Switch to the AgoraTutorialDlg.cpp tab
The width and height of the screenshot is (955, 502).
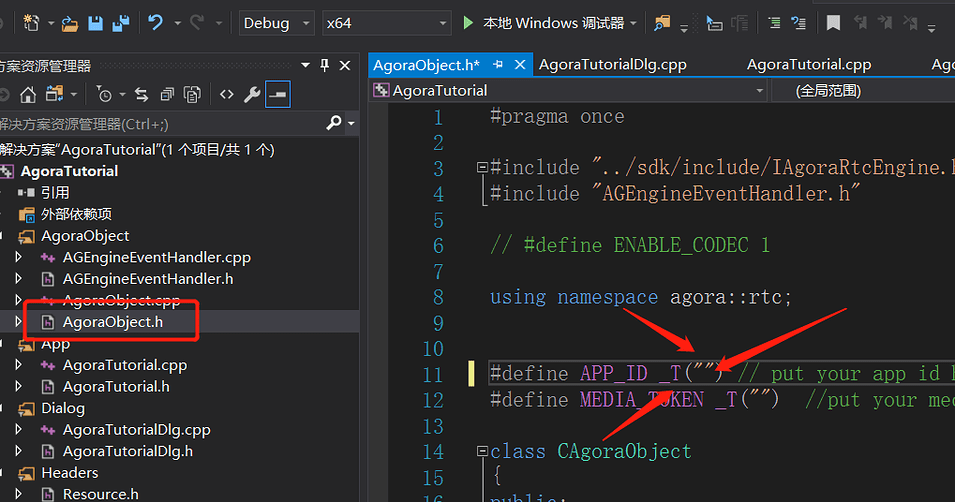(613, 65)
